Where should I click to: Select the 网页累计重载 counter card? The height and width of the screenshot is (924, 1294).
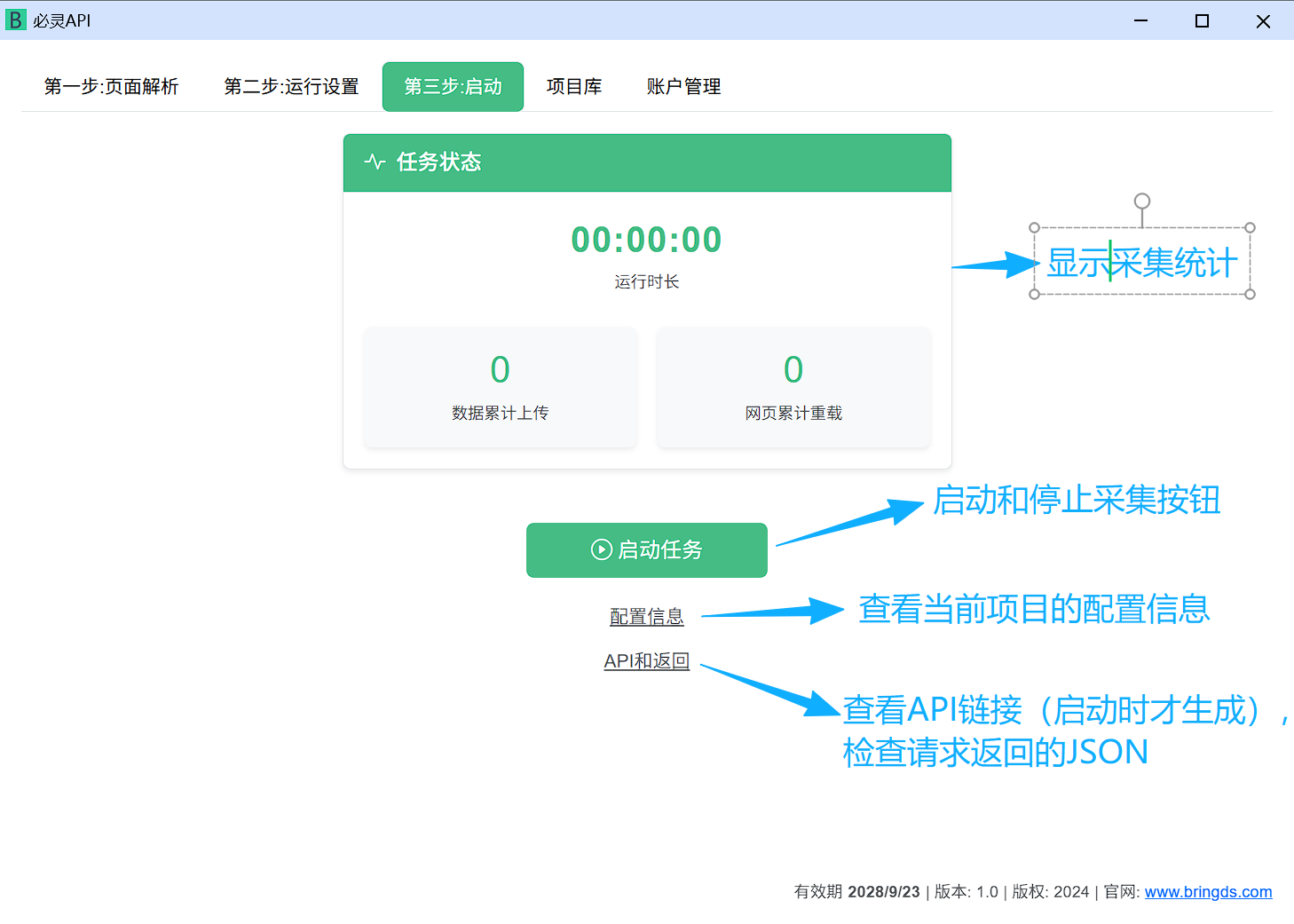pyautogui.click(x=793, y=387)
